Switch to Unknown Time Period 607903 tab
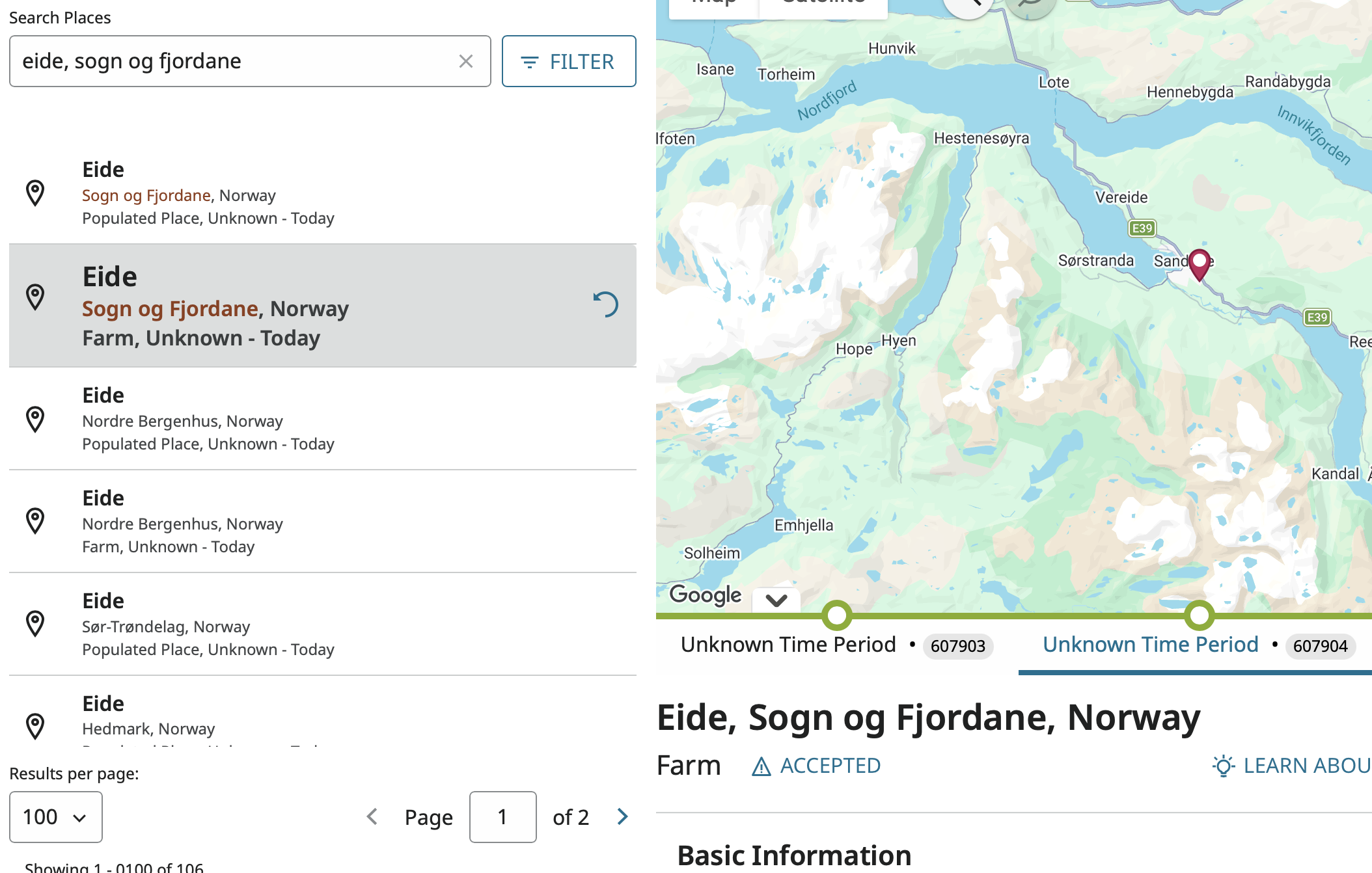The image size is (1372, 873). point(837,645)
